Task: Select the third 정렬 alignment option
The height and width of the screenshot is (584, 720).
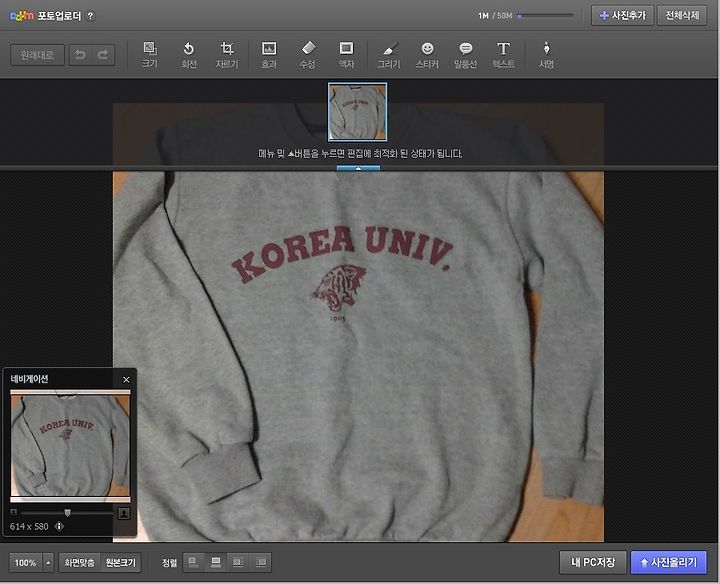Action: click(x=238, y=562)
